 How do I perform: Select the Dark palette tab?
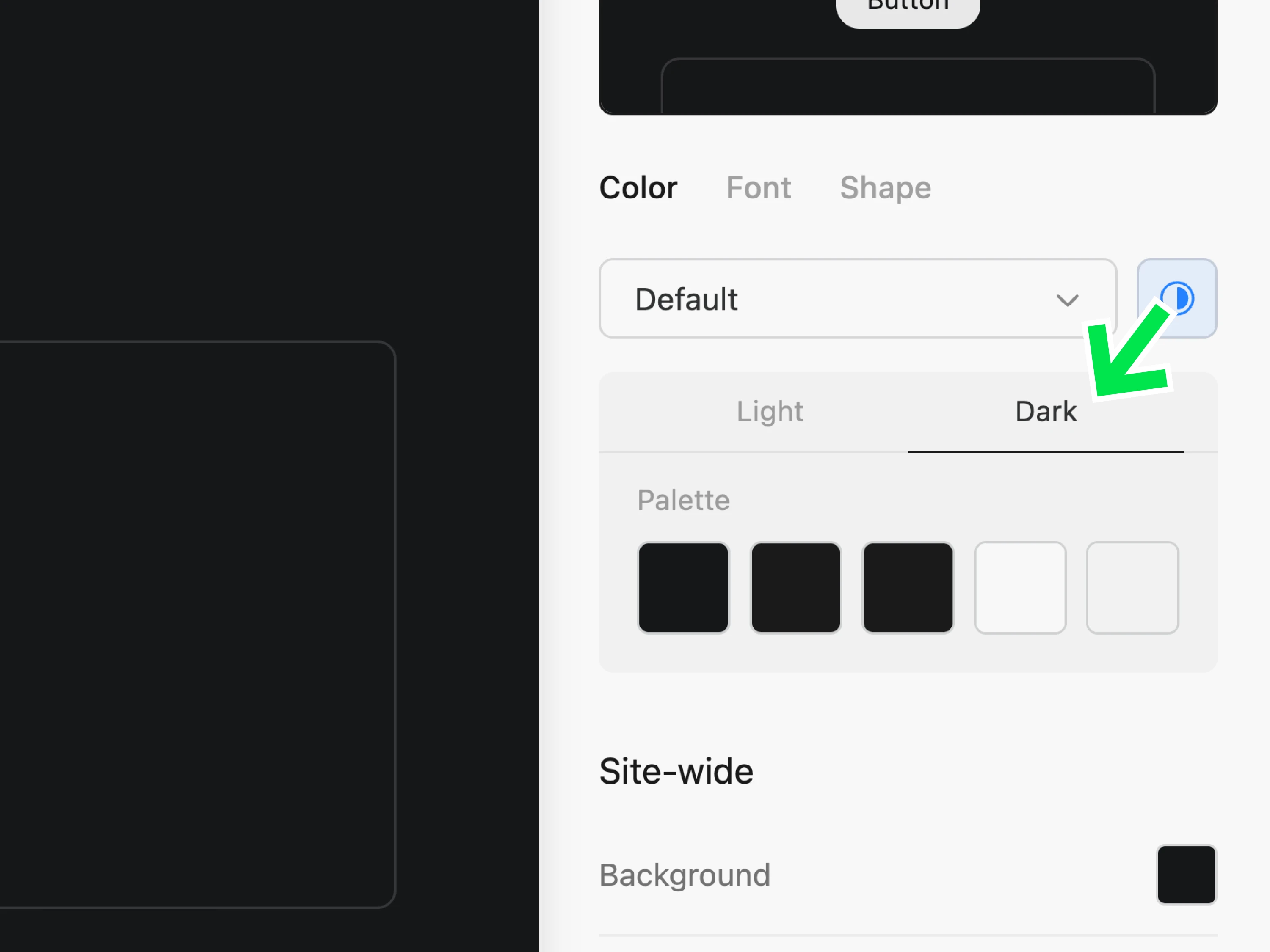click(1045, 411)
